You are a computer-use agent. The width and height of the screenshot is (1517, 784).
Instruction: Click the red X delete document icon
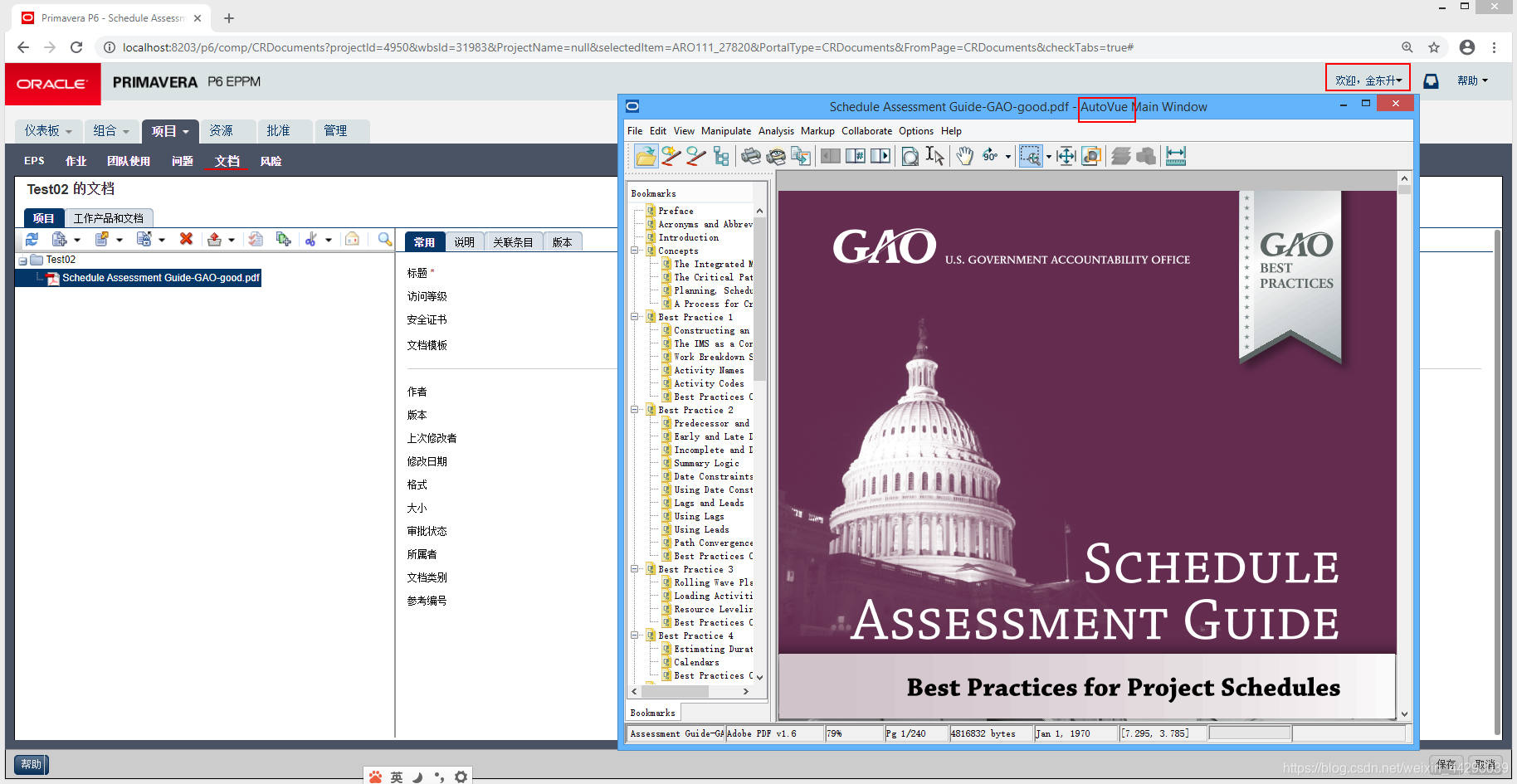click(x=186, y=239)
